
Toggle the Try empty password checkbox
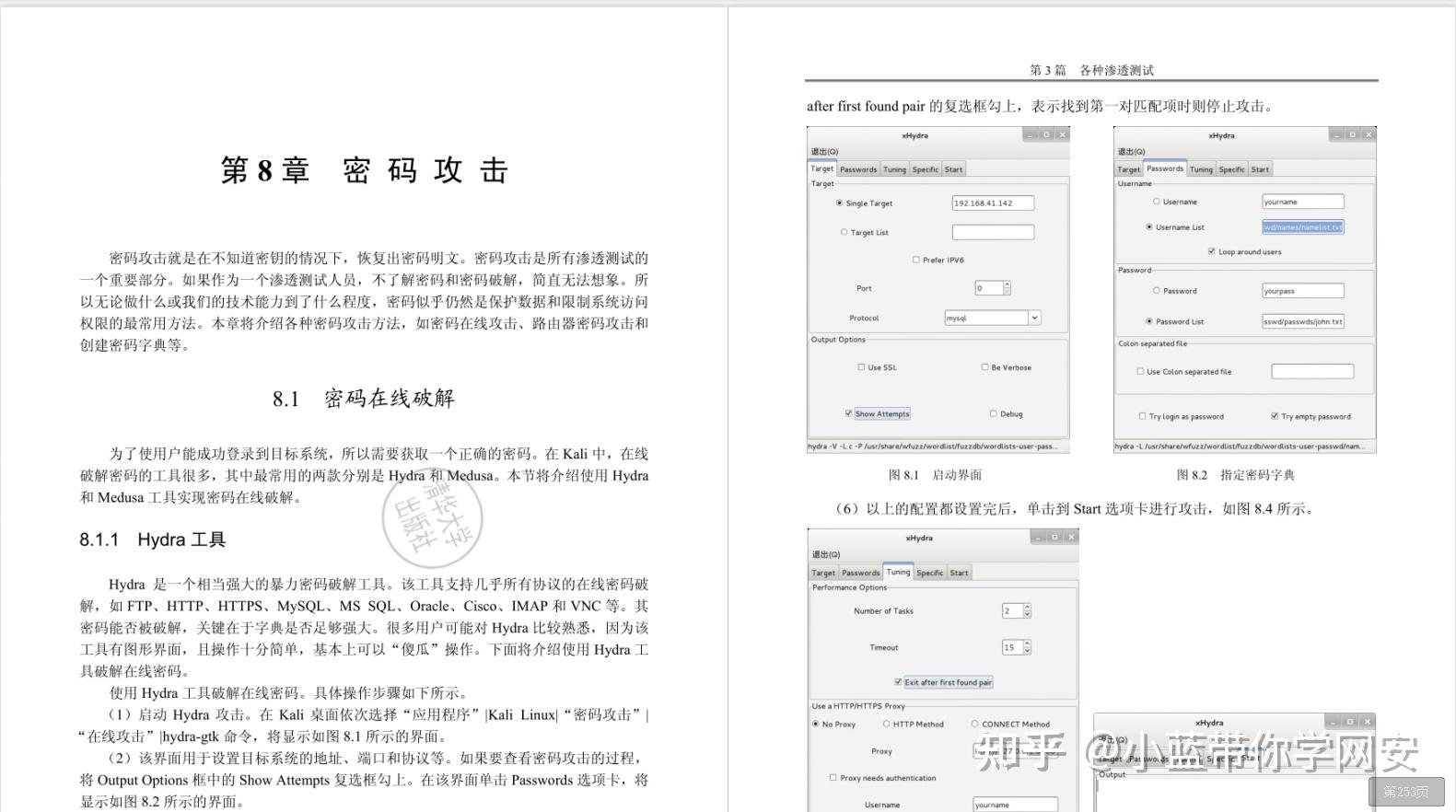tap(1275, 416)
